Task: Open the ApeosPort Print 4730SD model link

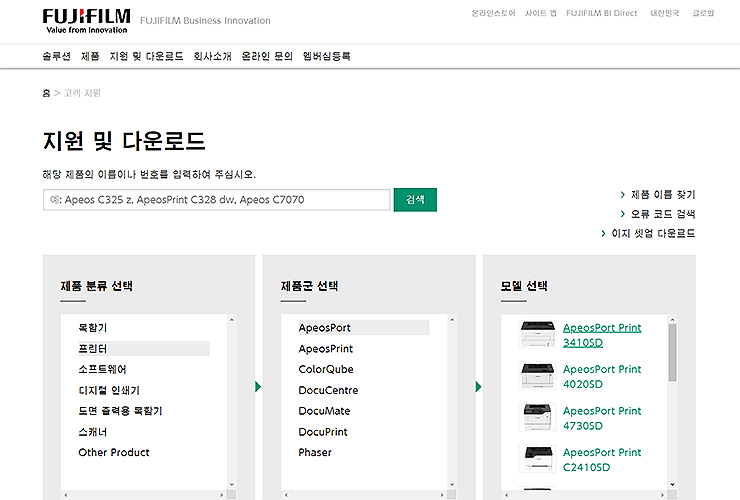Action: [x=602, y=418]
